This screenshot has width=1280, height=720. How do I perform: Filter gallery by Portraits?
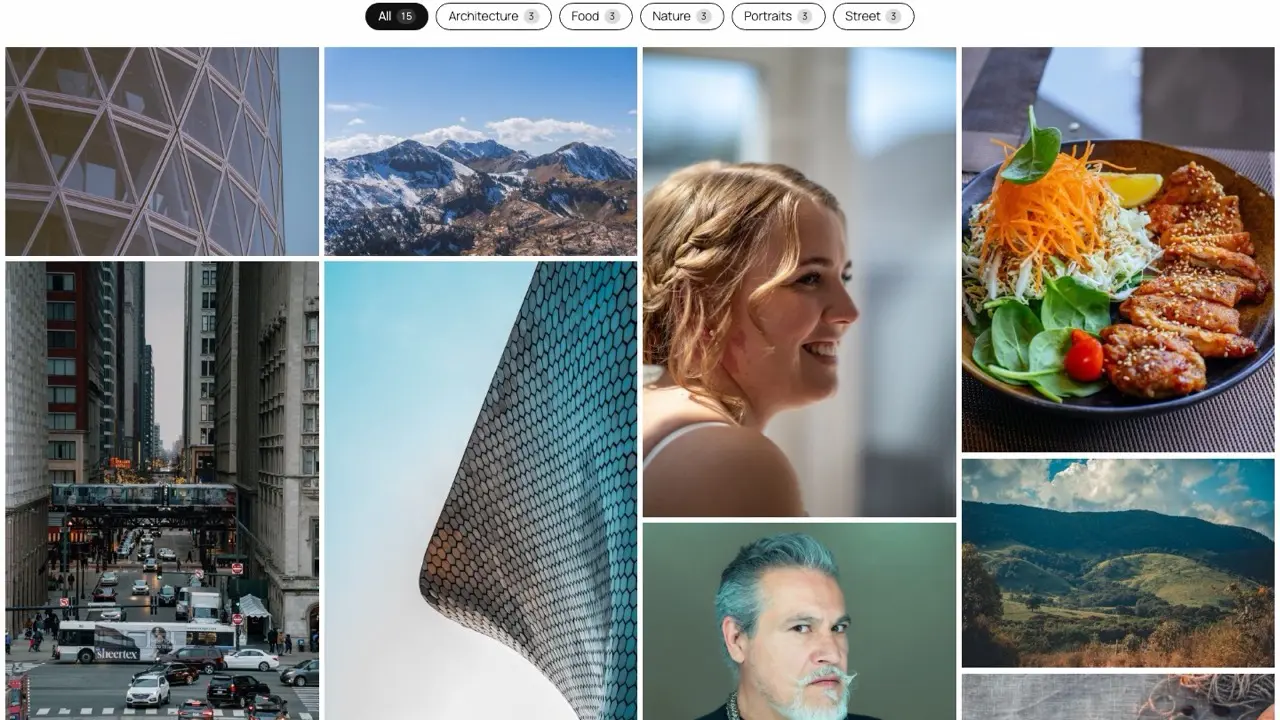click(x=778, y=16)
